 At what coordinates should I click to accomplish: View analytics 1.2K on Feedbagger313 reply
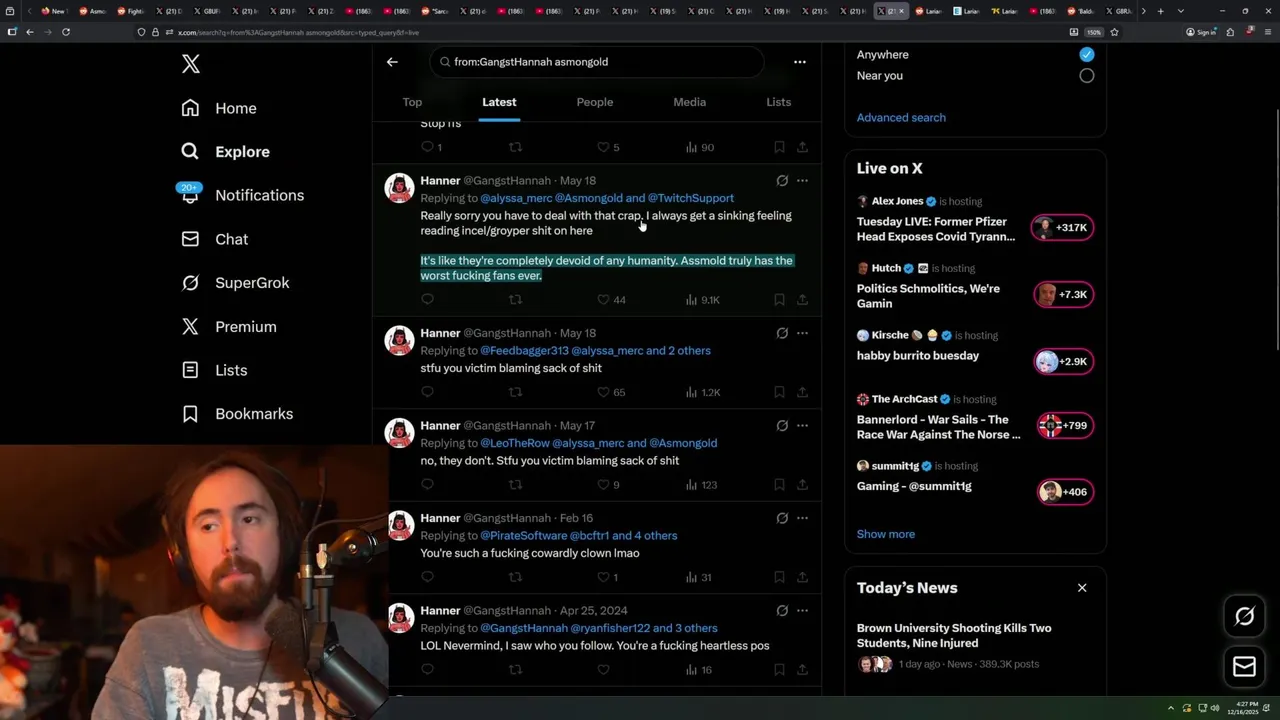pos(703,393)
